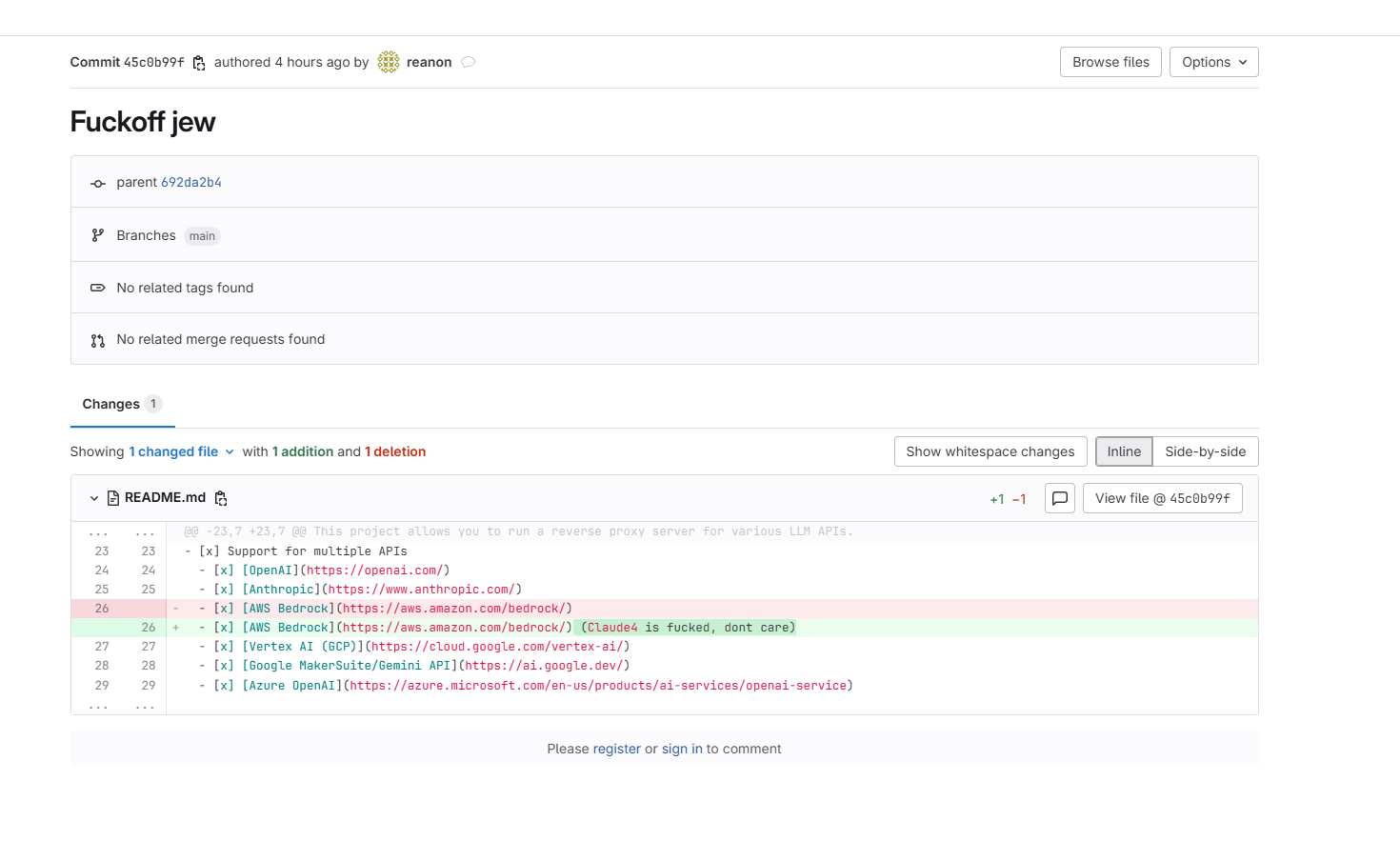Viewport: 1400px width, 861px height.
Task: Click the sign in link
Action: pyautogui.click(x=682, y=749)
